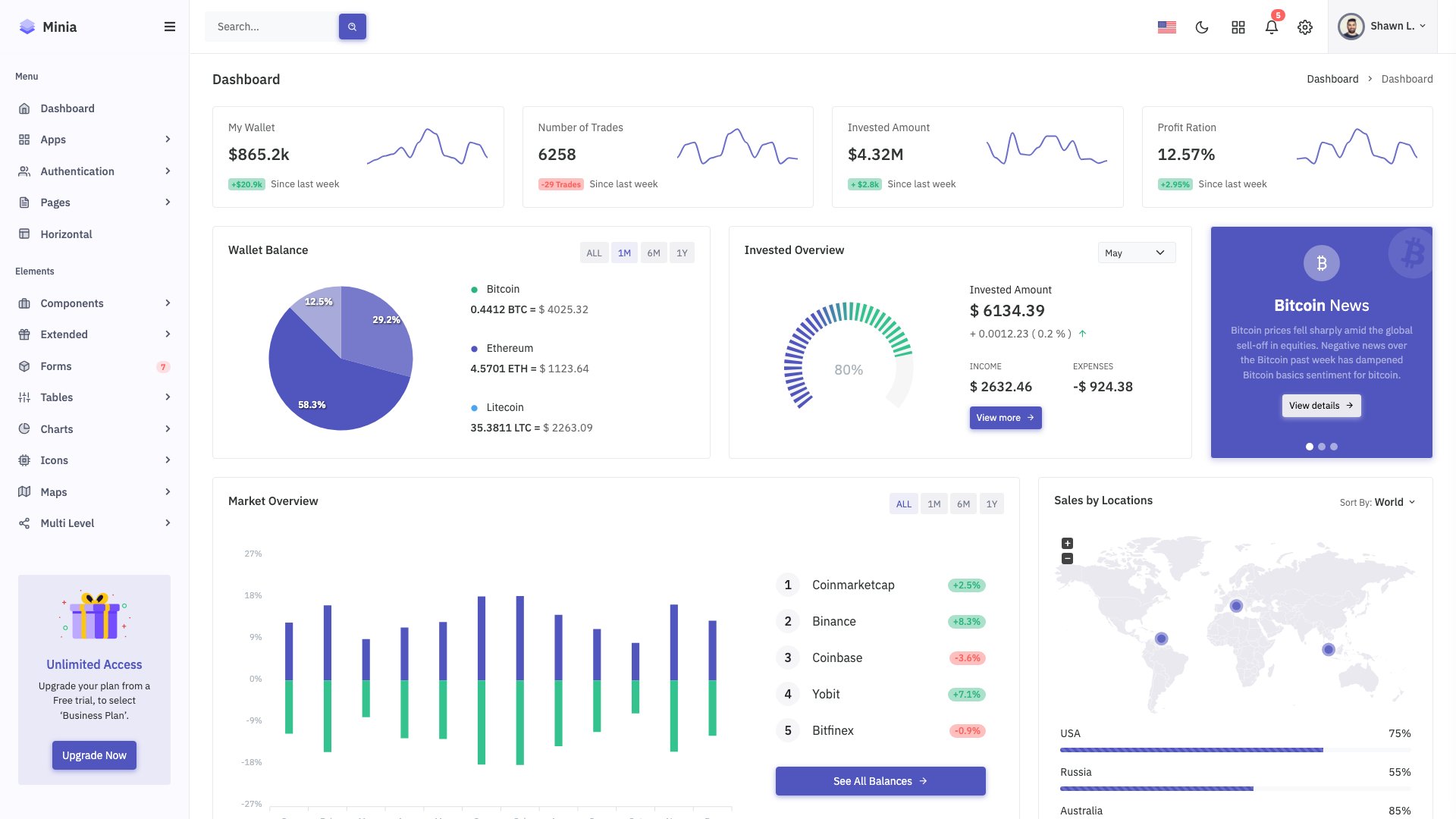Zoom into the map with the plus icon

tap(1067, 542)
